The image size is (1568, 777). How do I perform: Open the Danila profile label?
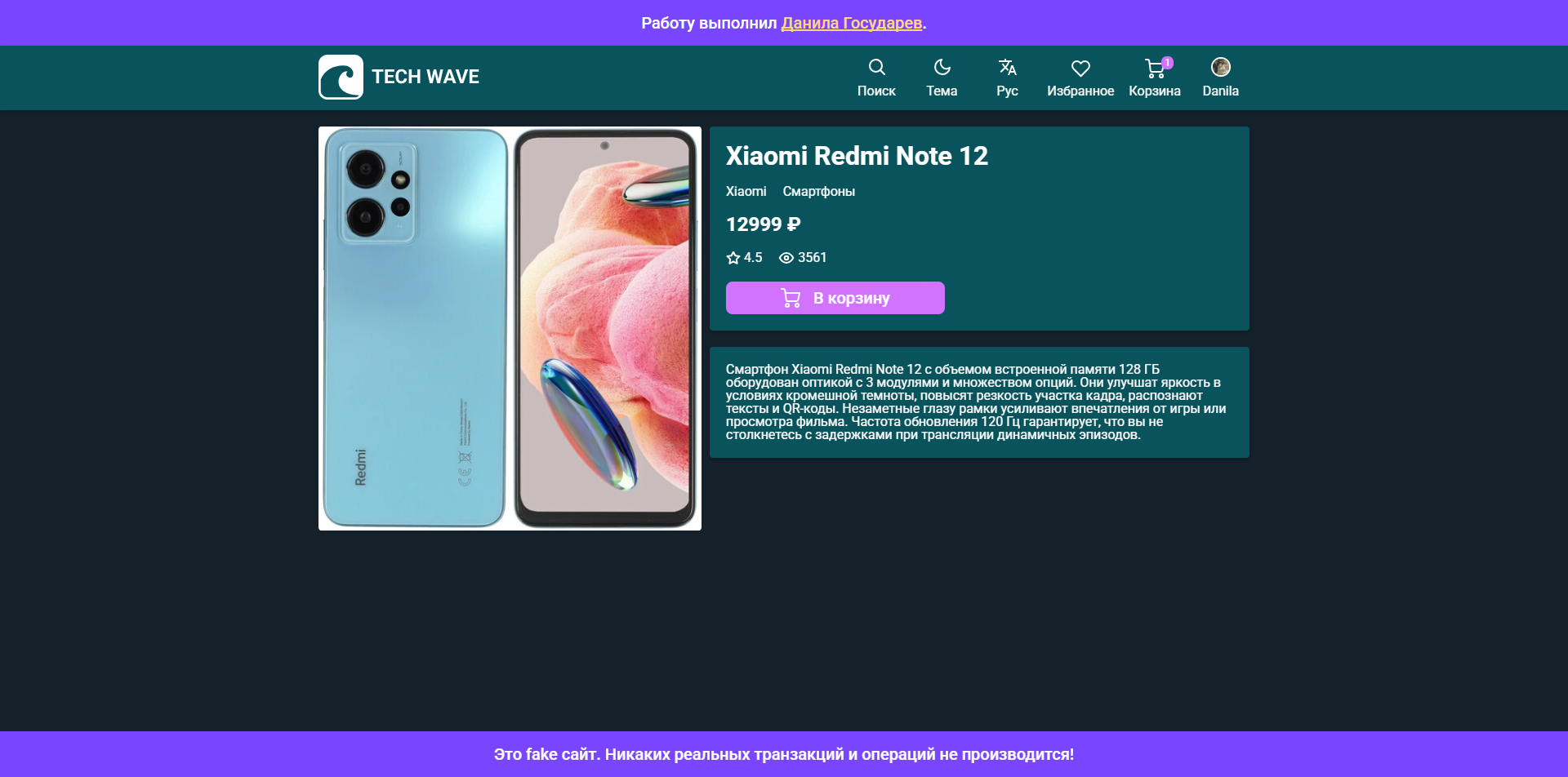pyautogui.click(x=1220, y=91)
